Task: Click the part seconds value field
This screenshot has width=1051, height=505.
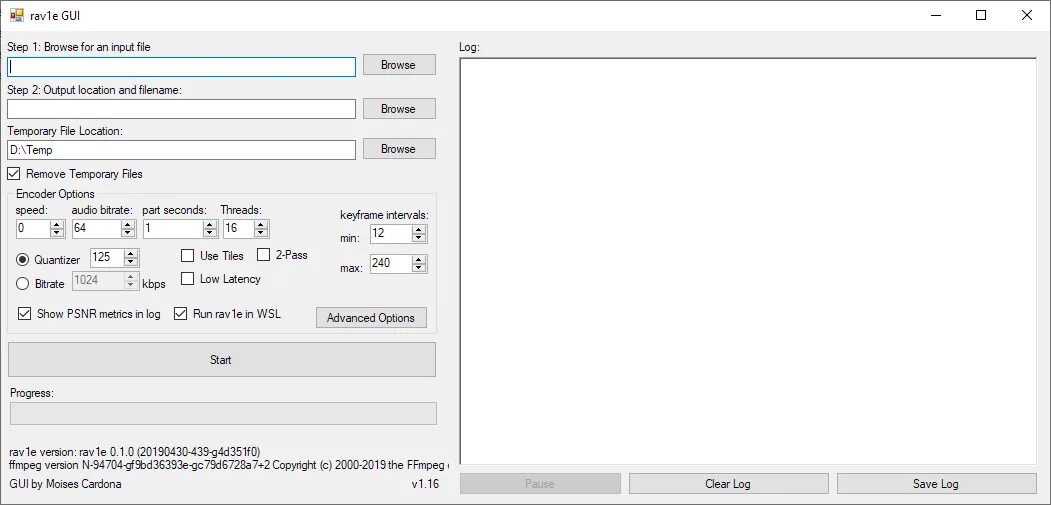Action: 172,229
